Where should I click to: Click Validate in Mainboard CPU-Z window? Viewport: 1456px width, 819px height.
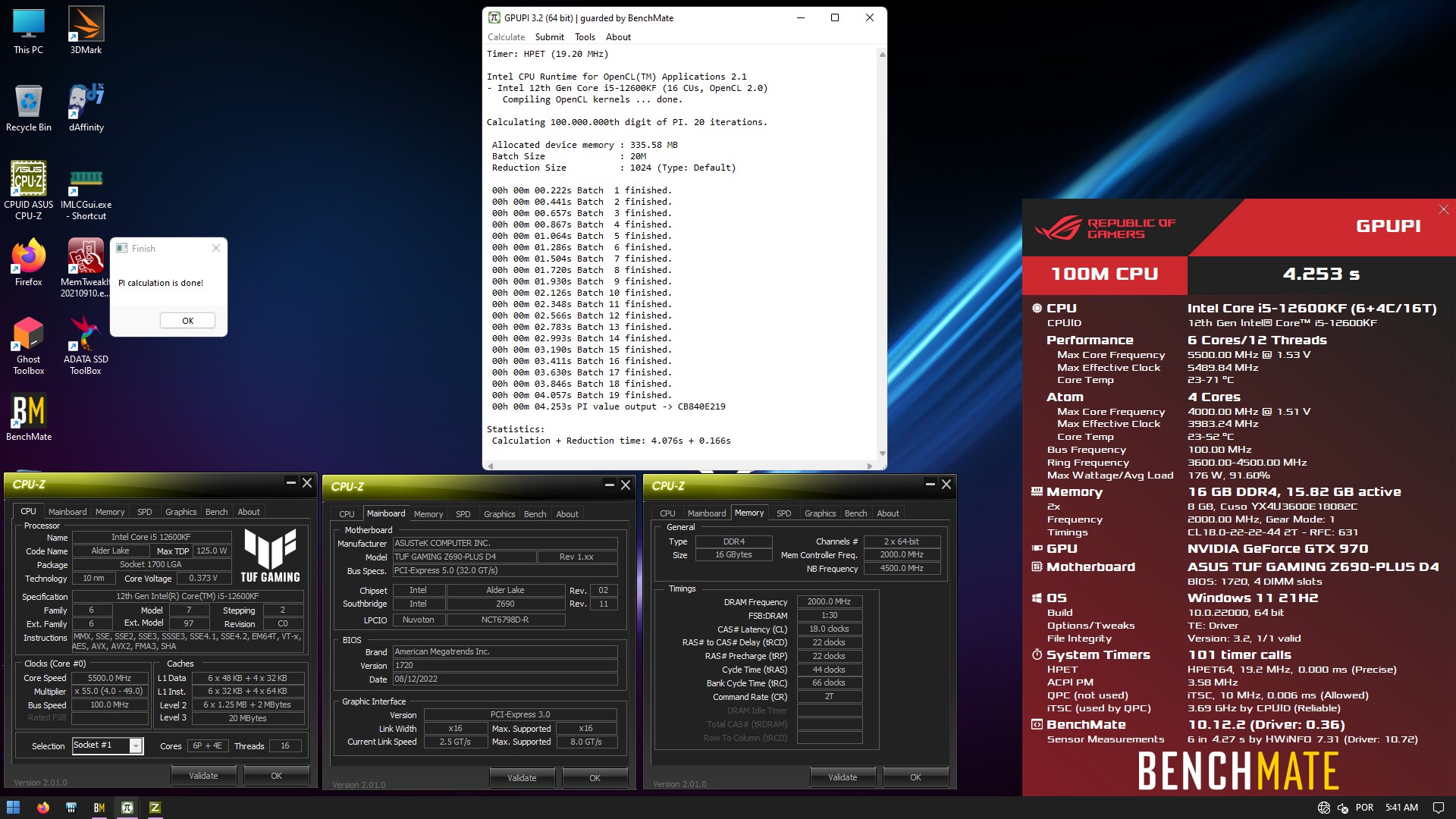click(522, 778)
